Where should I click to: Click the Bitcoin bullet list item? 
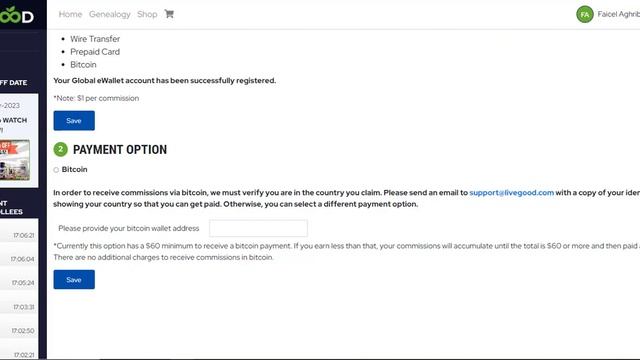click(83, 64)
